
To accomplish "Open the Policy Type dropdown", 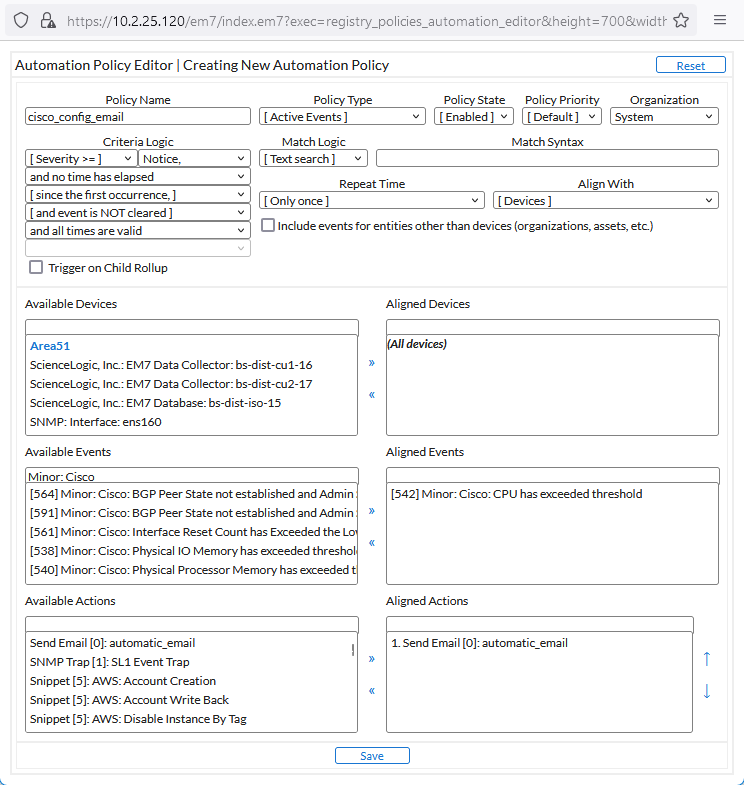I will pos(343,117).
